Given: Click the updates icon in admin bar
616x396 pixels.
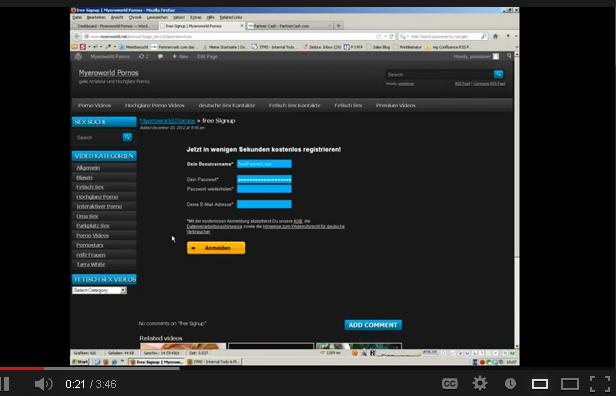Looking at the screenshot, I should pos(143,57).
